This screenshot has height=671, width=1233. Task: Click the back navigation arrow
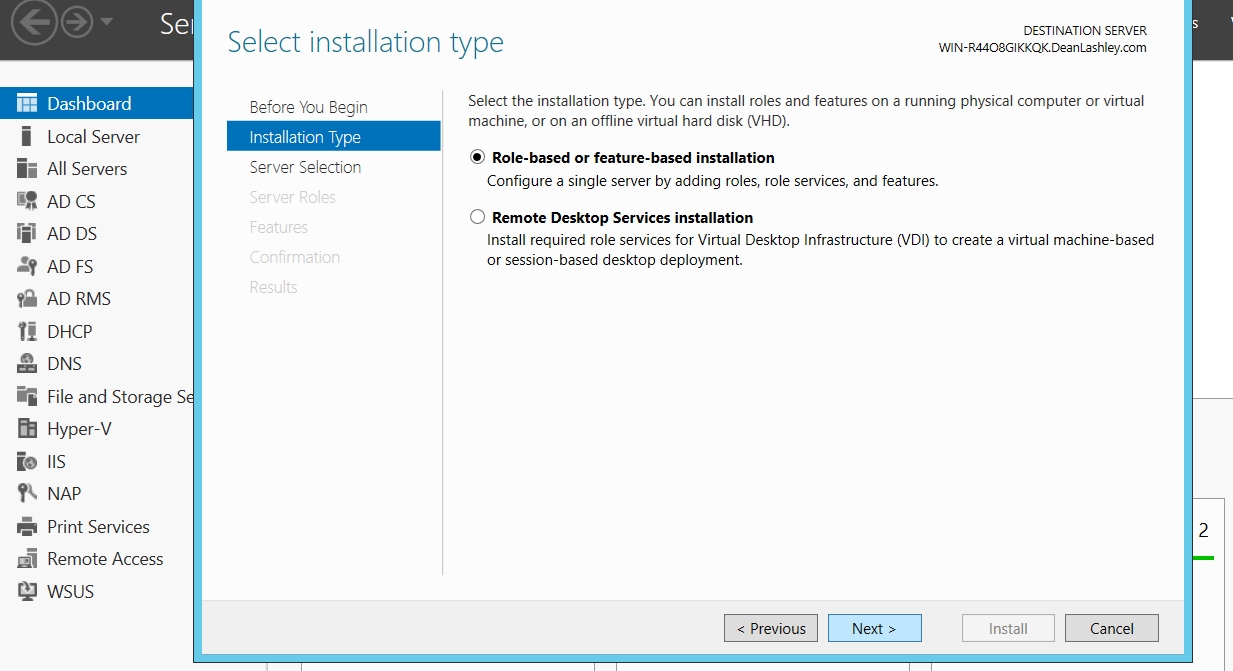(x=34, y=22)
